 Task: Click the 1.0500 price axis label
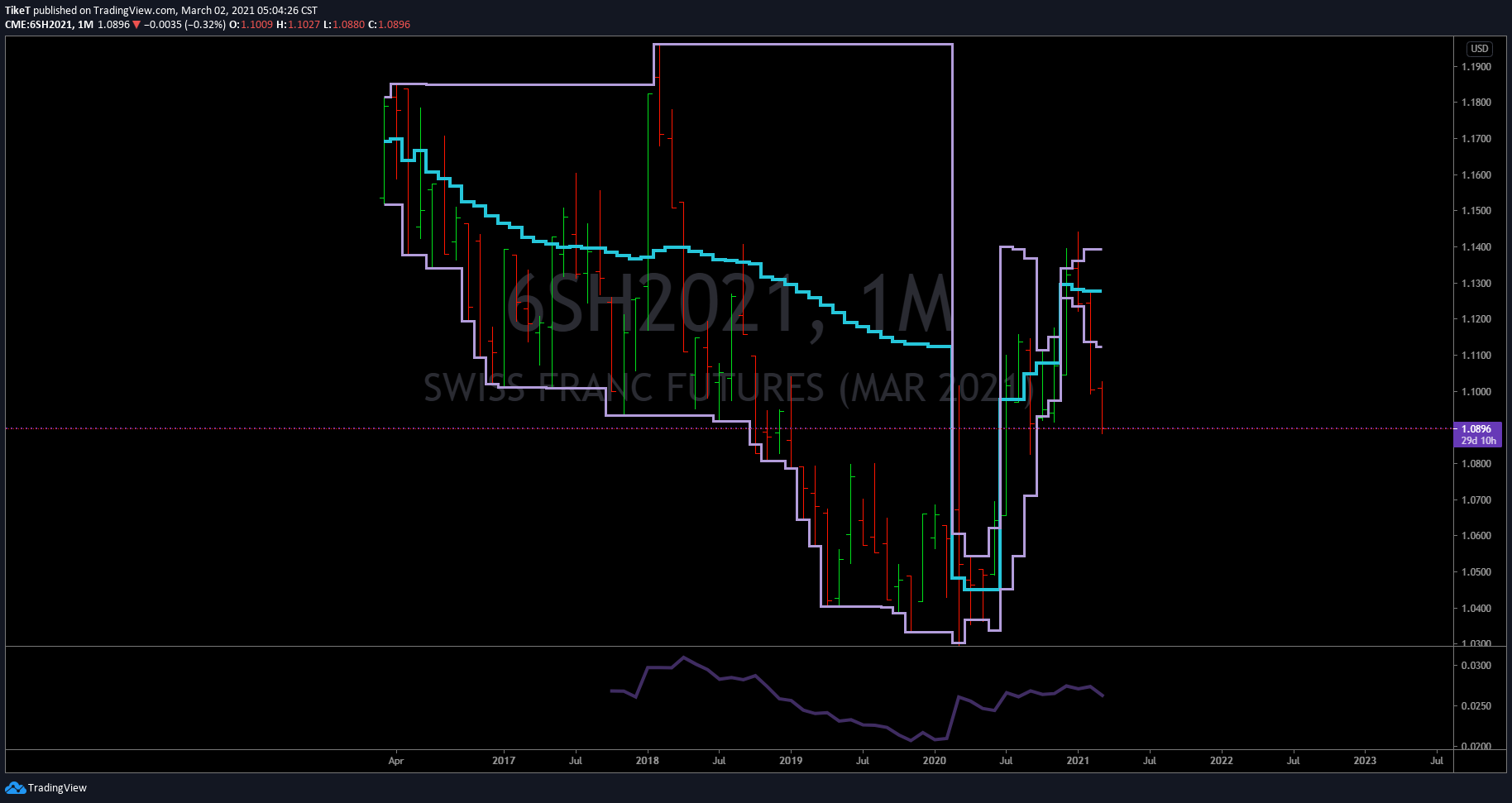pyautogui.click(x=1476, y=572)
